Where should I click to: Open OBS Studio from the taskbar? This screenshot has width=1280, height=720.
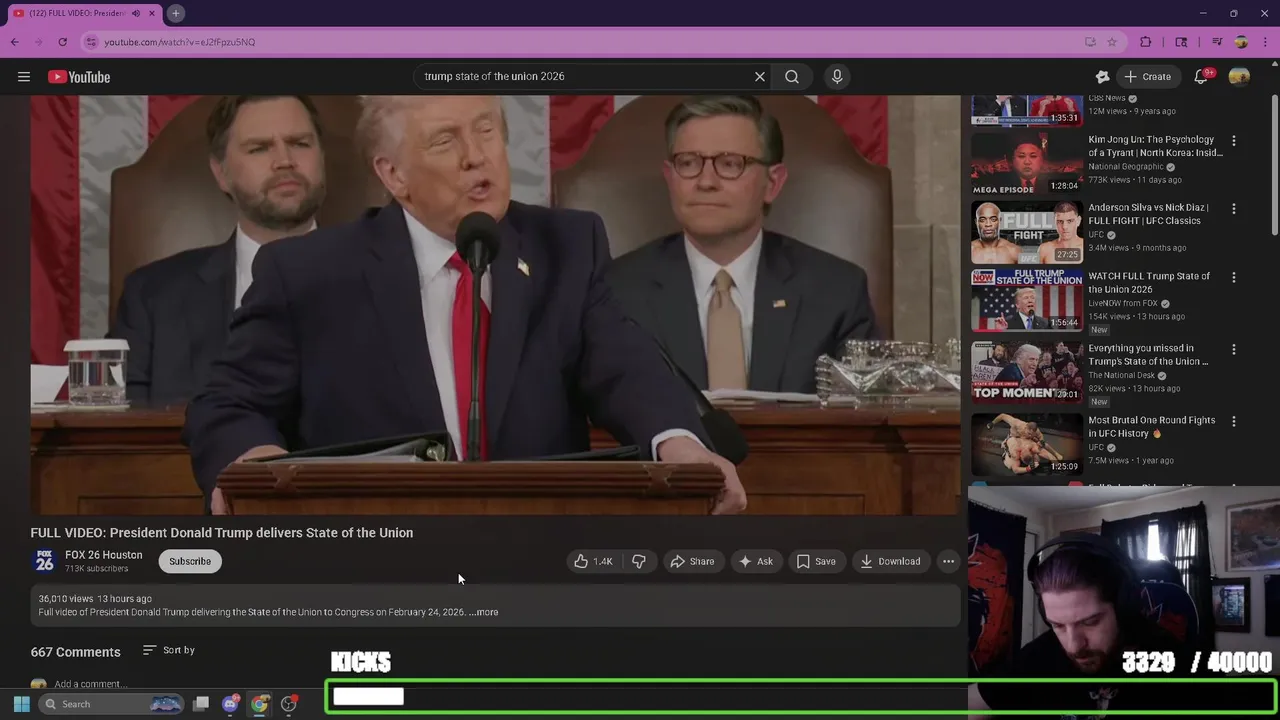pos(289,704)
